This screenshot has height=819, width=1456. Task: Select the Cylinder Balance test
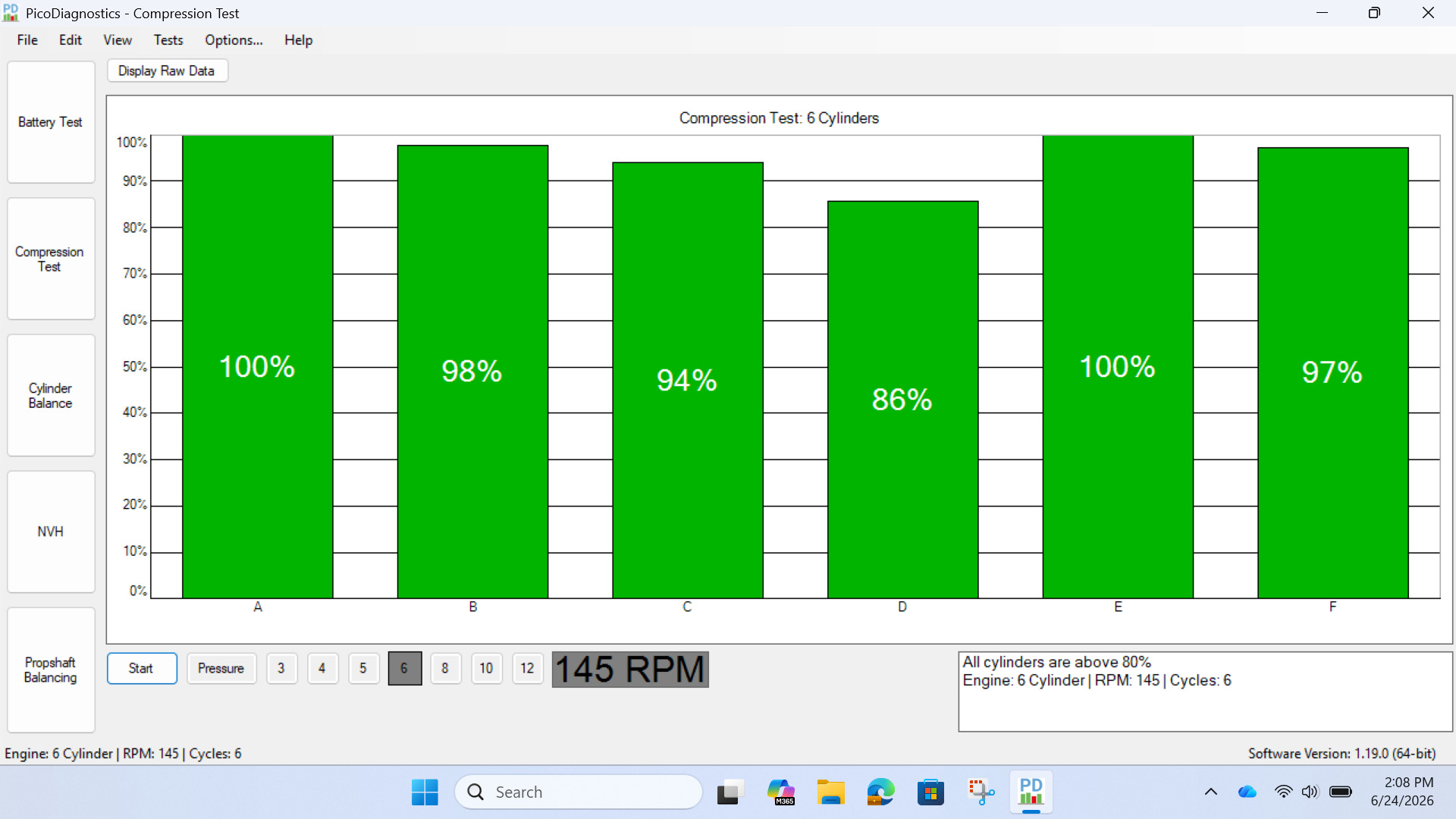point(51,395)
